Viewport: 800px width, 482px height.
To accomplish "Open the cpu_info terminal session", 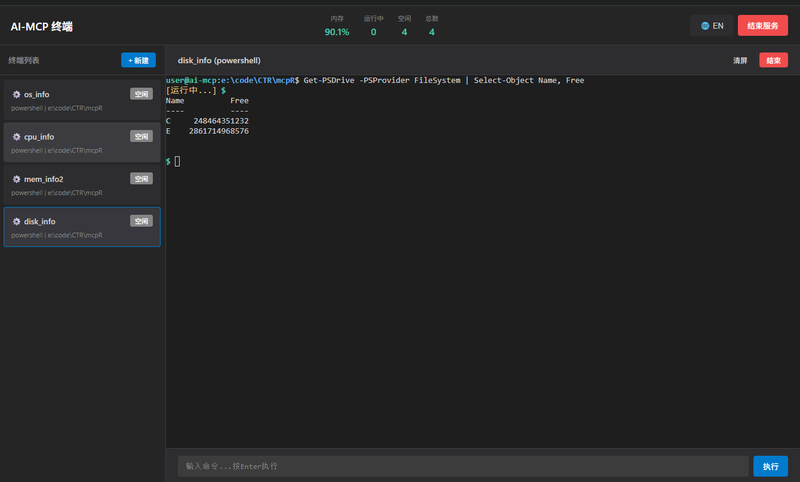I will (x=70, y=143).
